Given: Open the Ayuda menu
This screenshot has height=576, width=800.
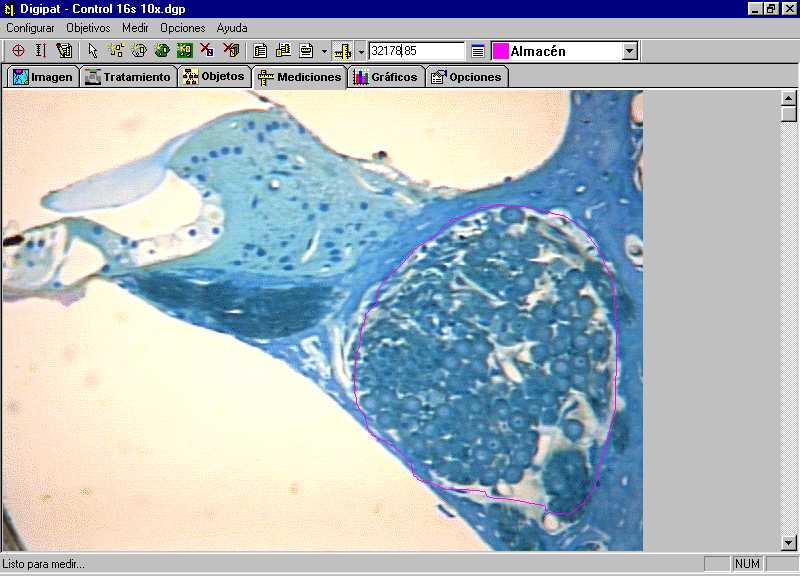Looking at the screenshot, I should pyautogui.click(x=232, y=28).
